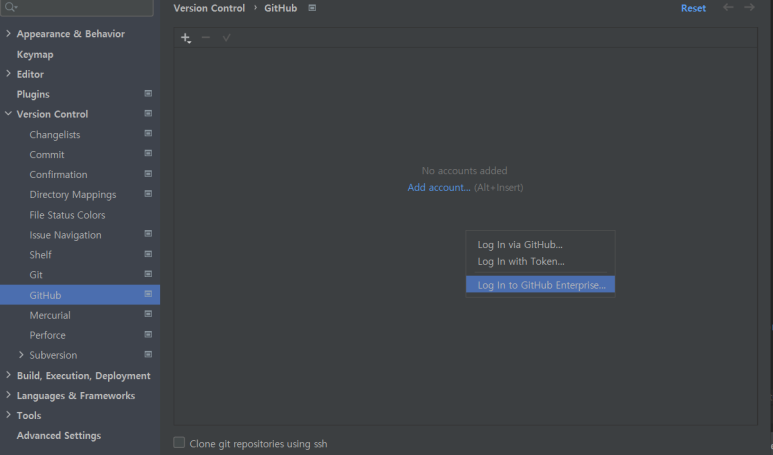The height and width of the screenshot is (455, 773).
Task: Click project icon next to Changelists
Action: tap(148, 133)
